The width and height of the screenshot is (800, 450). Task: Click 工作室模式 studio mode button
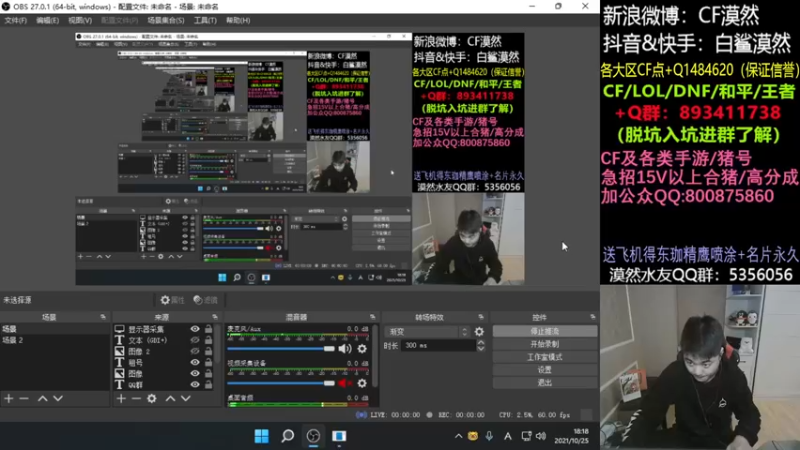544,357
